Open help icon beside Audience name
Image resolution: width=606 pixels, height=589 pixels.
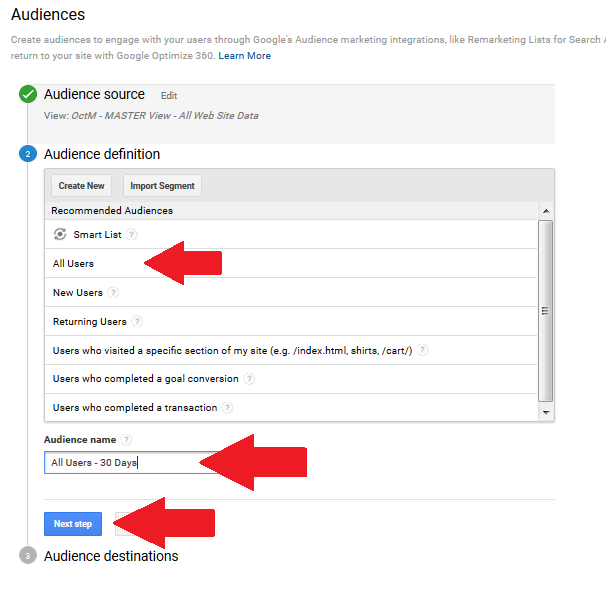[x=126, y=440]
